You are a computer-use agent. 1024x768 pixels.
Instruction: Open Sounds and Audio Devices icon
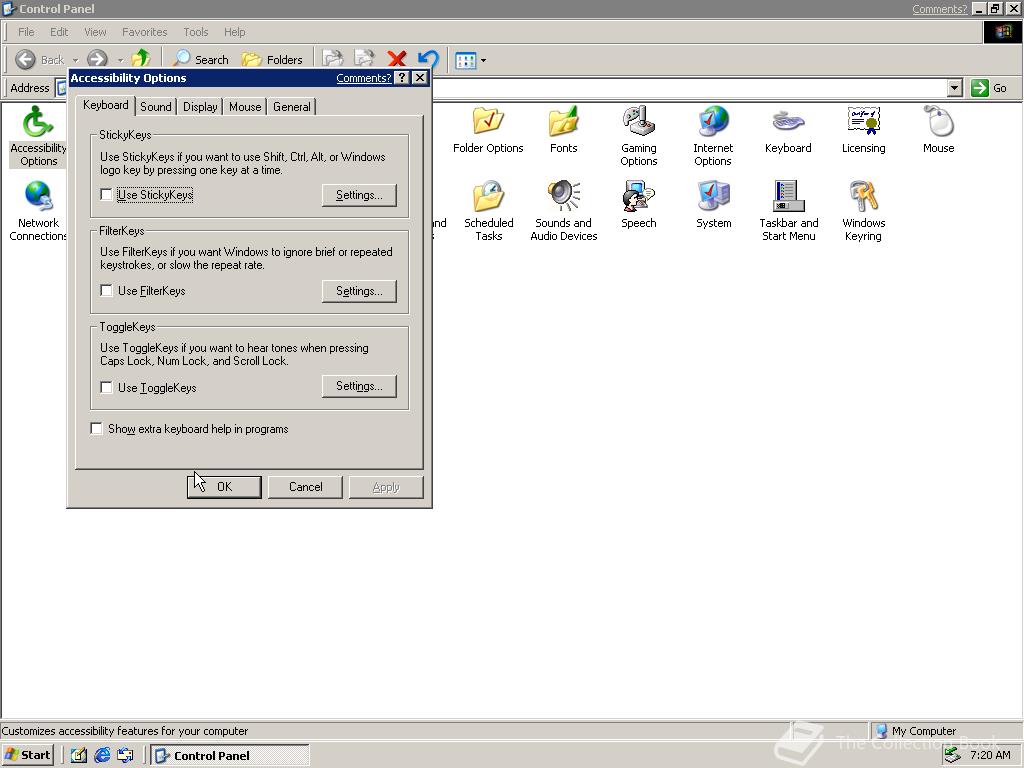pos(564,211)
